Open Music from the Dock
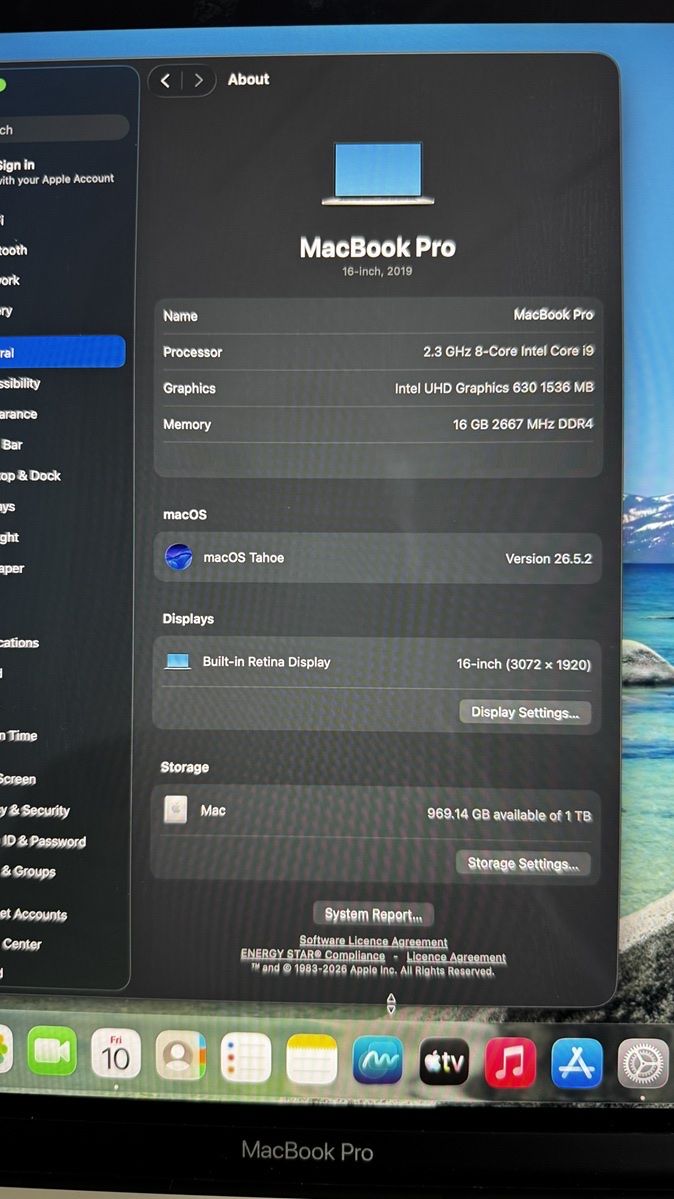Viewport: 674px width, 1199px height. coord(510,1062)
